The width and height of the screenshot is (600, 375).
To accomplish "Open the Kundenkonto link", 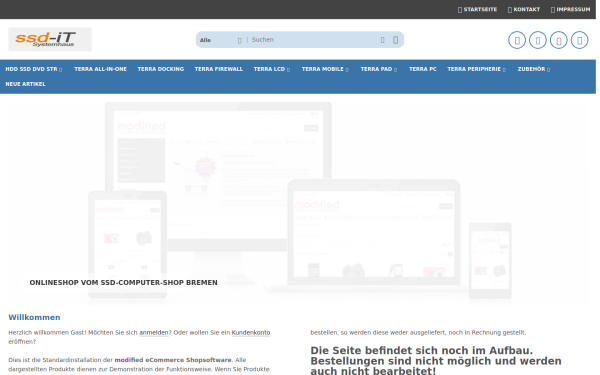I will coord(251,333).
